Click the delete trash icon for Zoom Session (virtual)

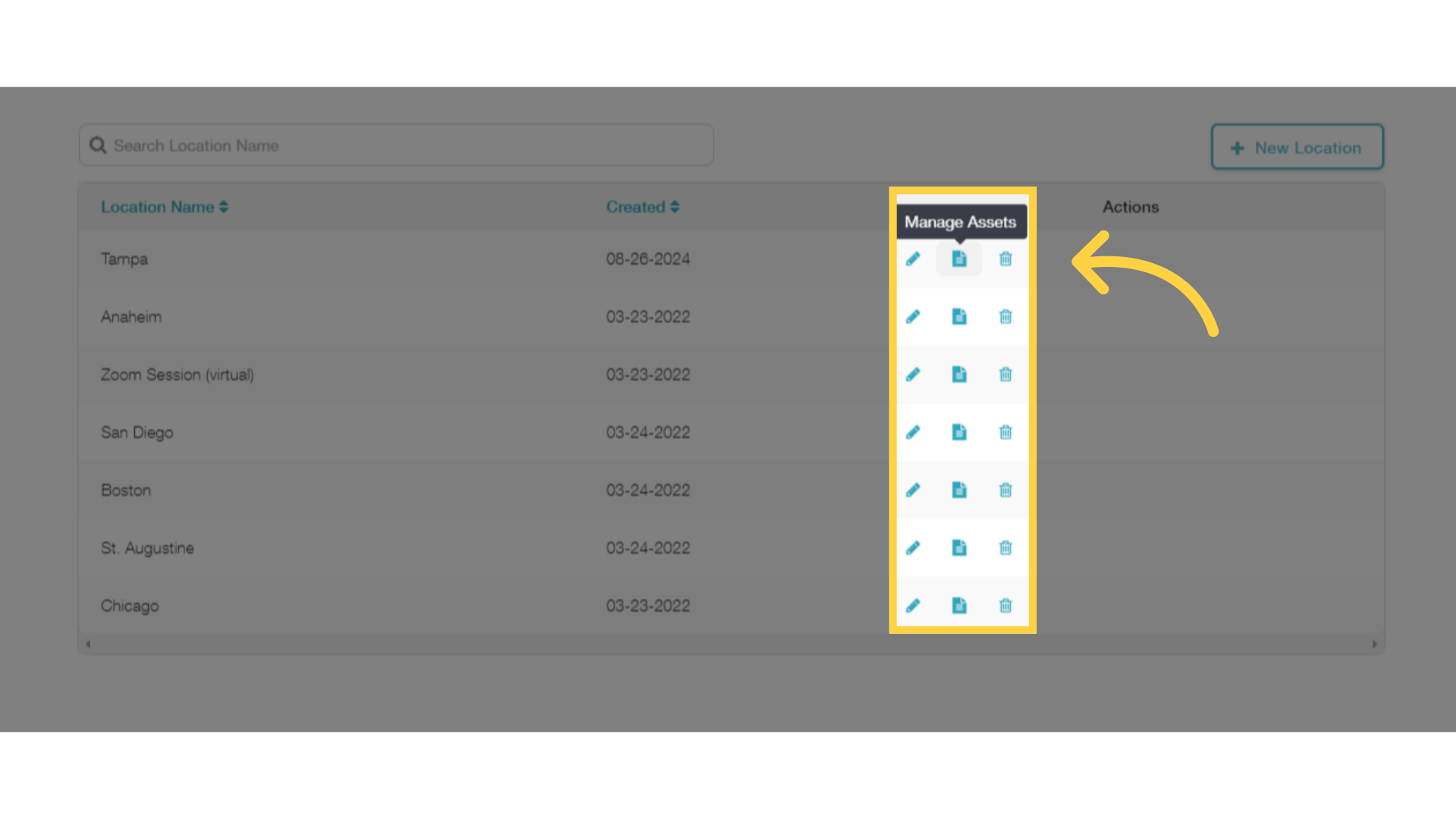click(1006, 374)
